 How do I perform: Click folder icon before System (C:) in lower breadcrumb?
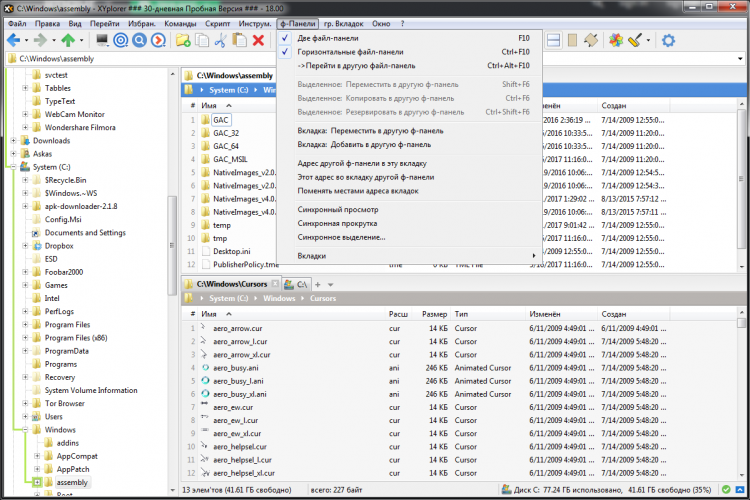188,298
